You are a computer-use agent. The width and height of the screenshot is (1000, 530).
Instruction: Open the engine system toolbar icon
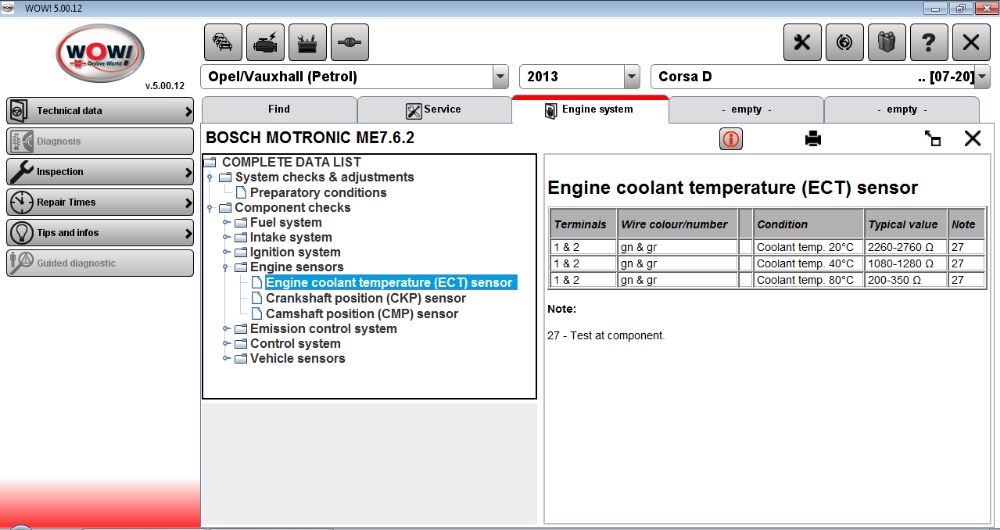point(265,42)
